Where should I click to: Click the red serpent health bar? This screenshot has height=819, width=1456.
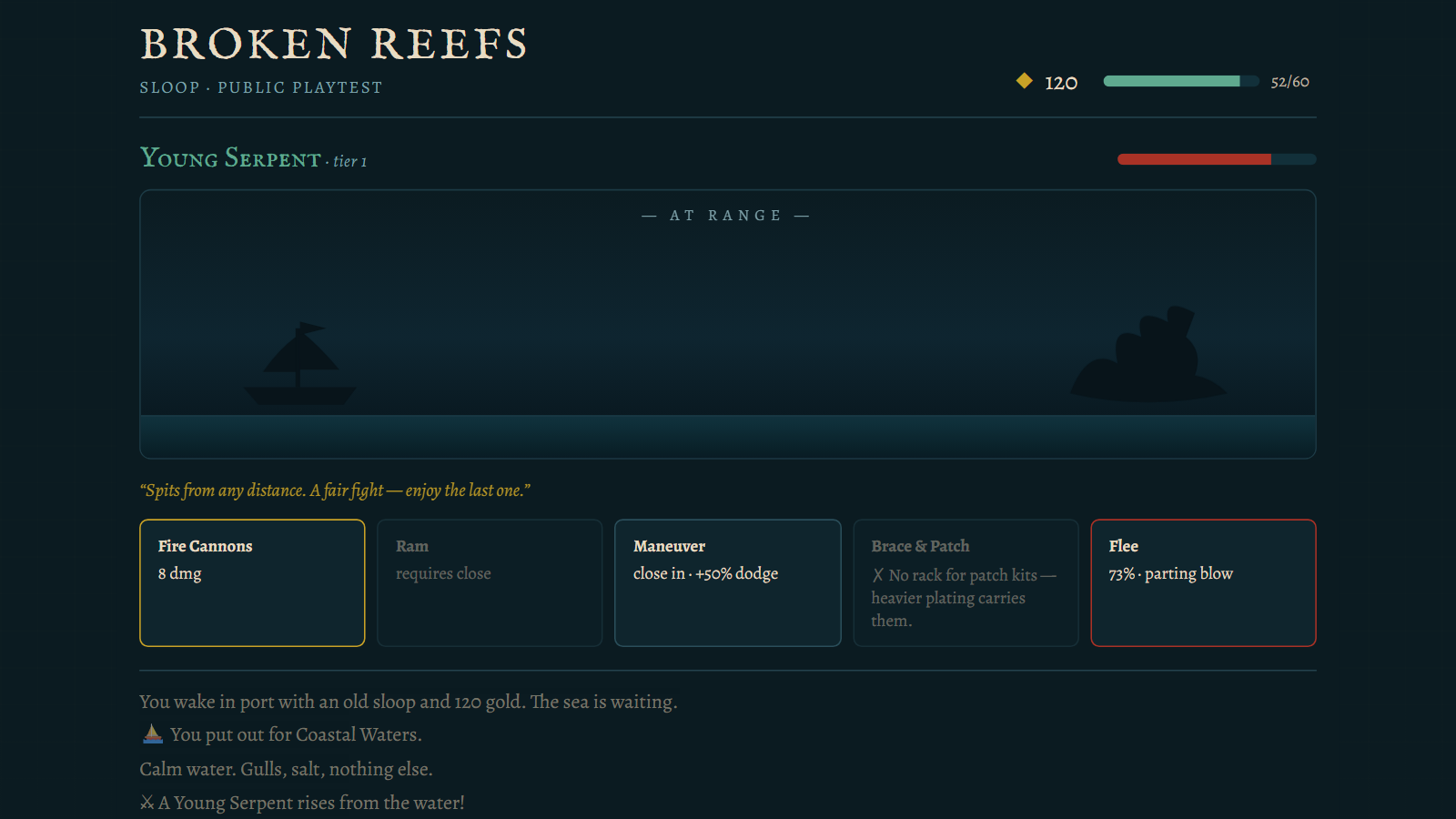1217,159
